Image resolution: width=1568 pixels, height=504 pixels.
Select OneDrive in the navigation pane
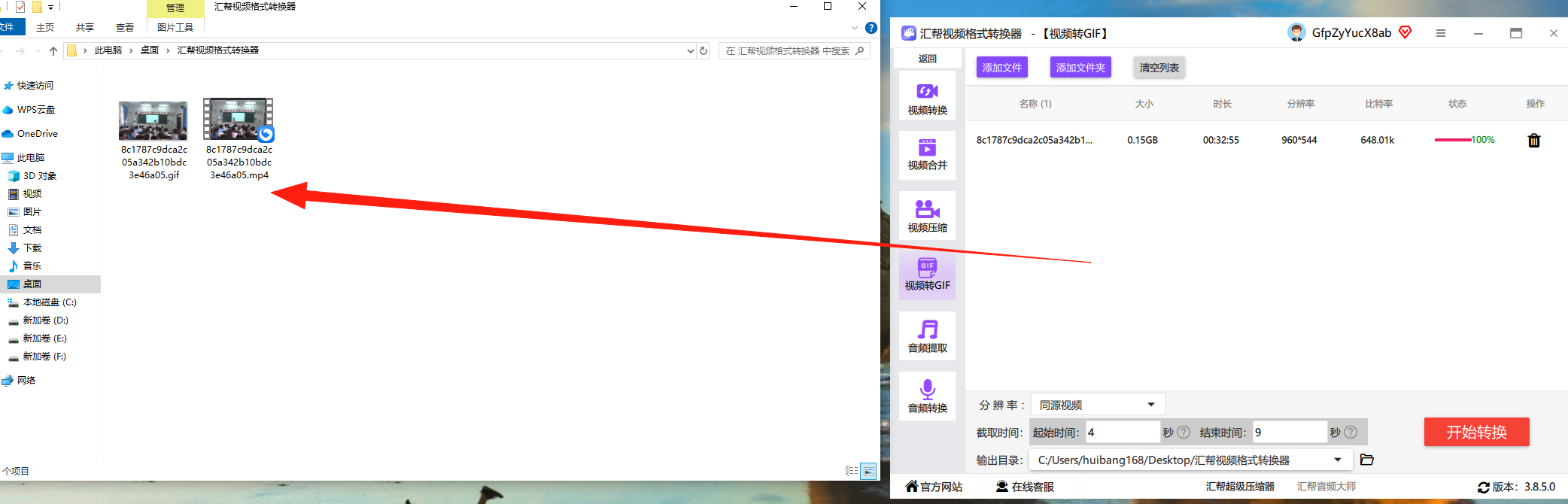pyautogui.click(x=38, y=134)
